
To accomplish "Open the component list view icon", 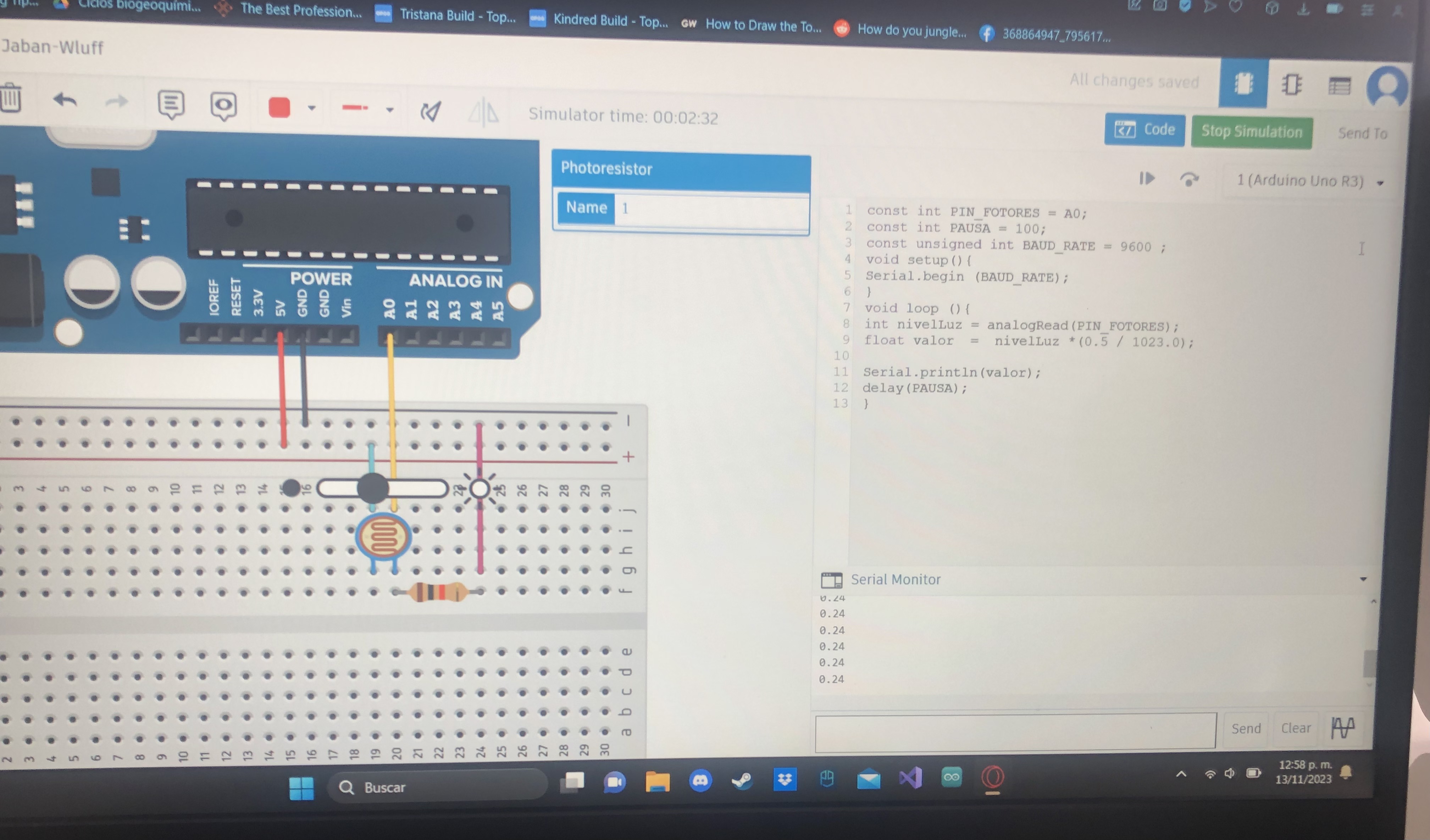I will click(1339, 86).
